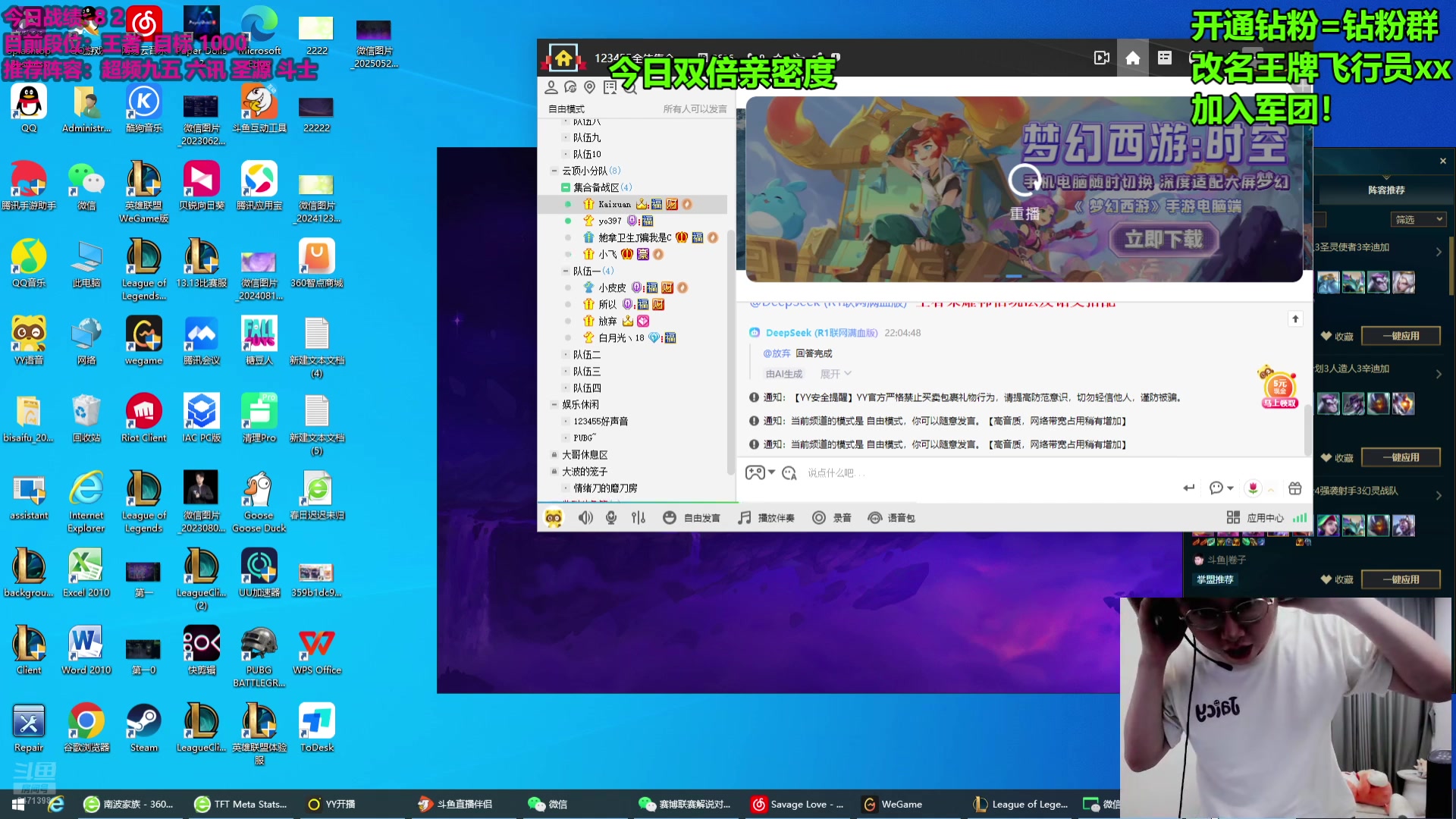This screenshot has height=819, width=1456.
Task: Start recording with 录音 button
Action: [832, 518]
